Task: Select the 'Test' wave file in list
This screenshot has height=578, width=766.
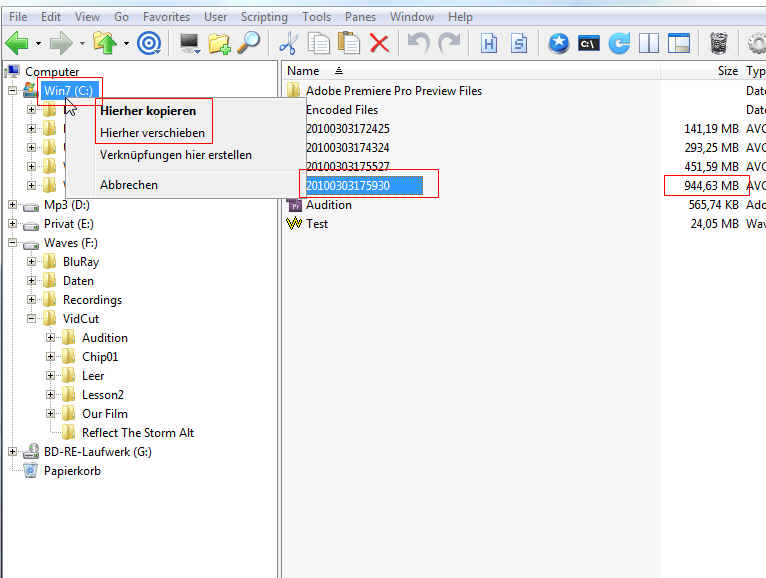Action: (316, 224)
